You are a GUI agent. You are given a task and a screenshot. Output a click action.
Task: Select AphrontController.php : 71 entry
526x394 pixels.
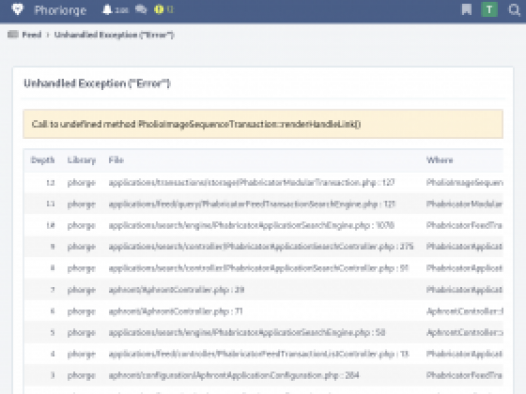point(175,311)
